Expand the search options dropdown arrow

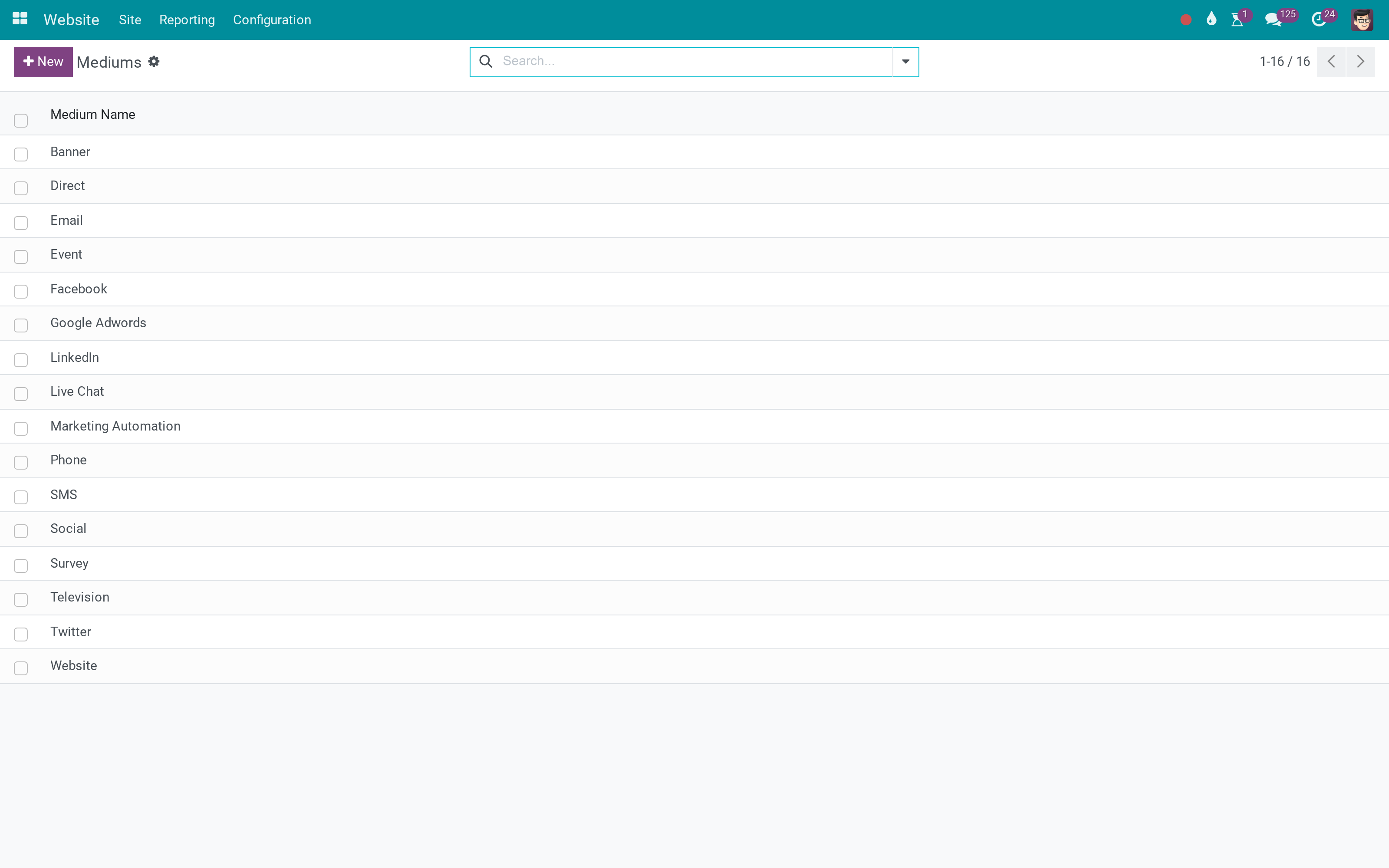(x=905, y=62)
